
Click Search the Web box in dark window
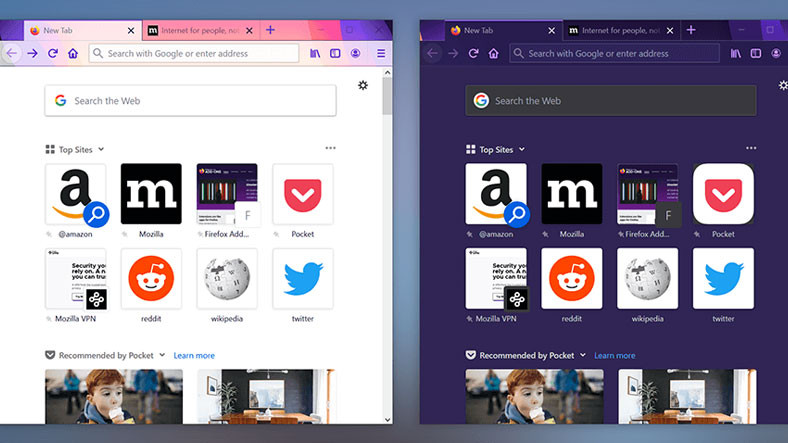pos(611,100)
